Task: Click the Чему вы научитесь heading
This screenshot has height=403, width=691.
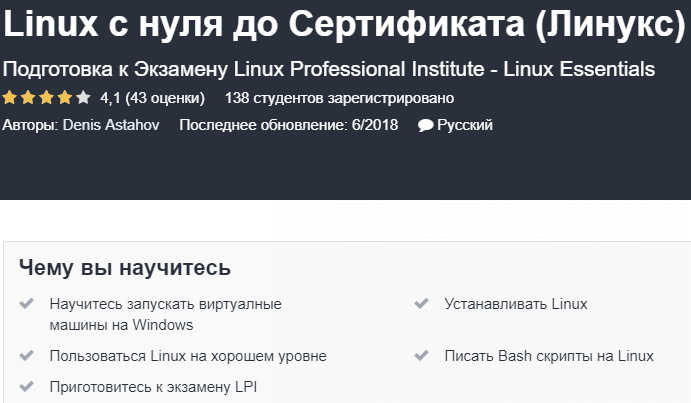Action: tap(125, 268)
